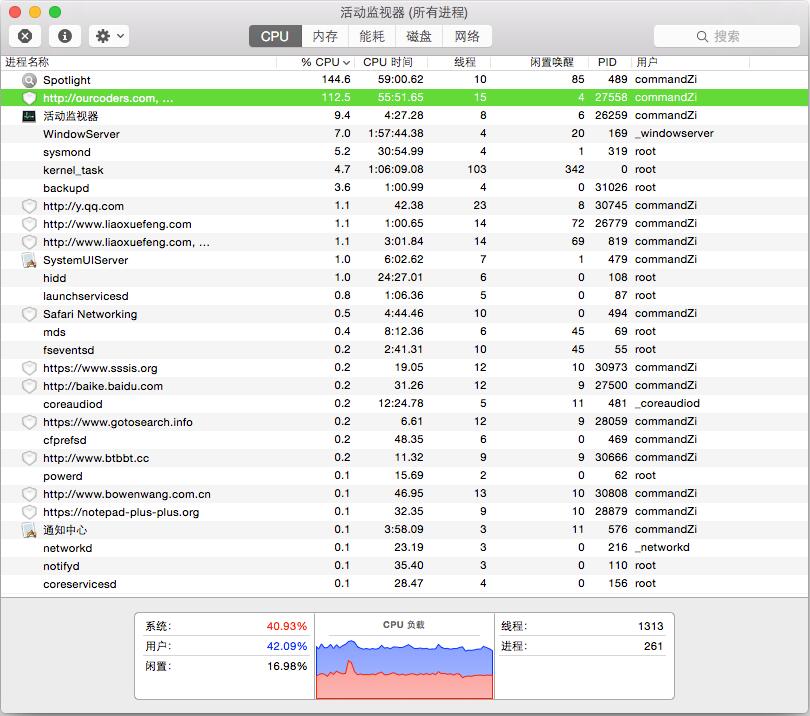The height and width of the screenshot is (716, 810).
Task: Click the 用户 percentage value 42.09%
Action: [287, 646]
